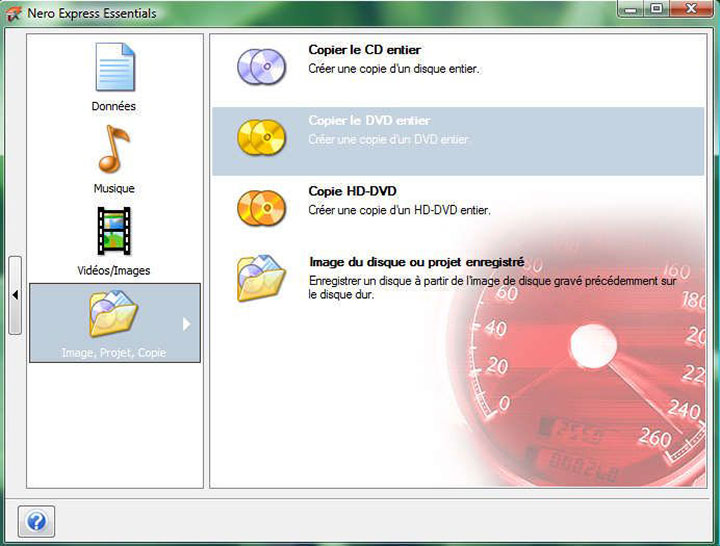Click the 'Enregistrer un disque à partir' description
This screenshot has height=546, width=720.
[x=492, y=287]
